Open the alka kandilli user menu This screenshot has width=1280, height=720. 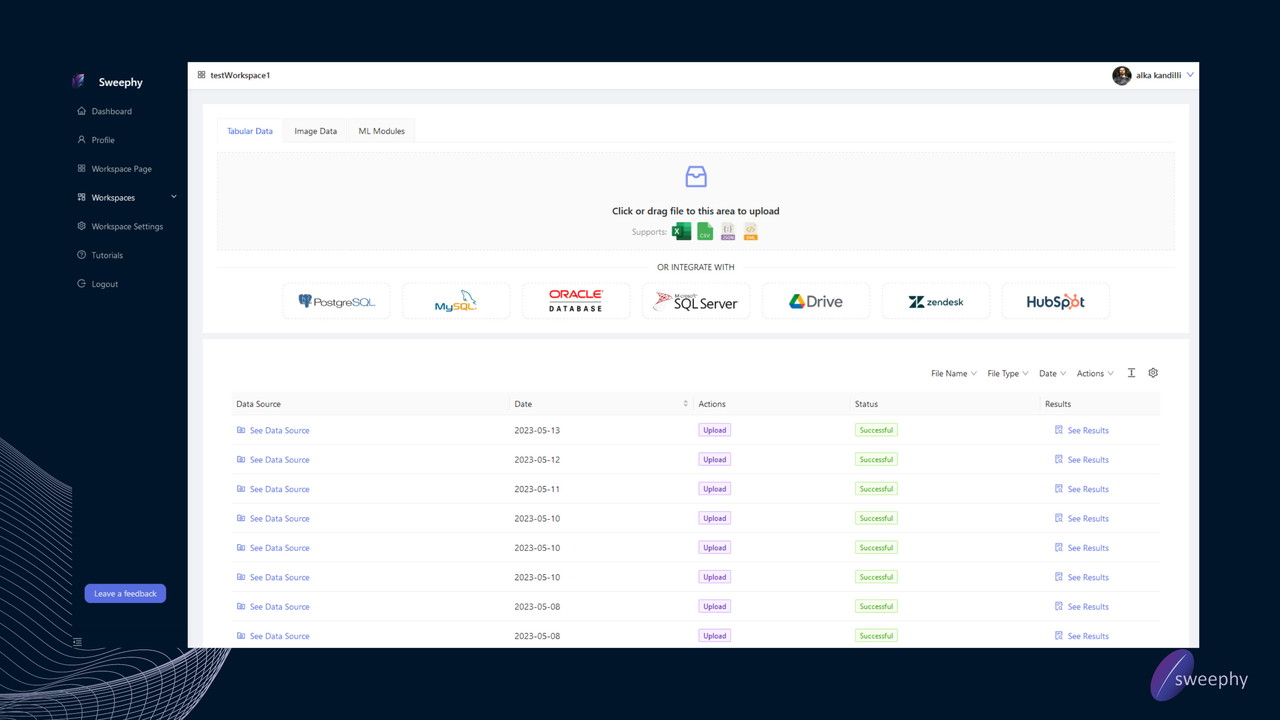click(x=1153, y=76)
